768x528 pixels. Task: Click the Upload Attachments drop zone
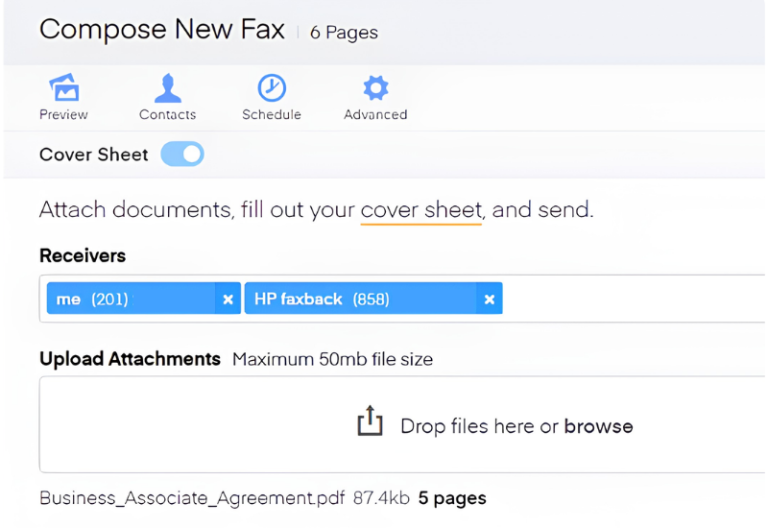click(402, 424)
